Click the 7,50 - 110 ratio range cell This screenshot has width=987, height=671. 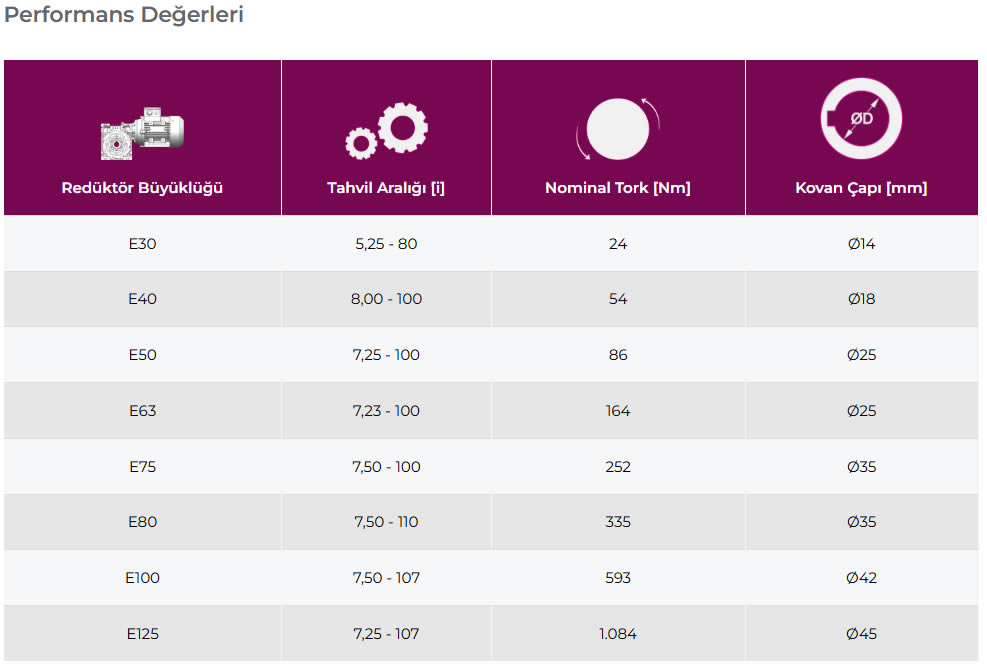pyautogui.click(x=386, y=522)
